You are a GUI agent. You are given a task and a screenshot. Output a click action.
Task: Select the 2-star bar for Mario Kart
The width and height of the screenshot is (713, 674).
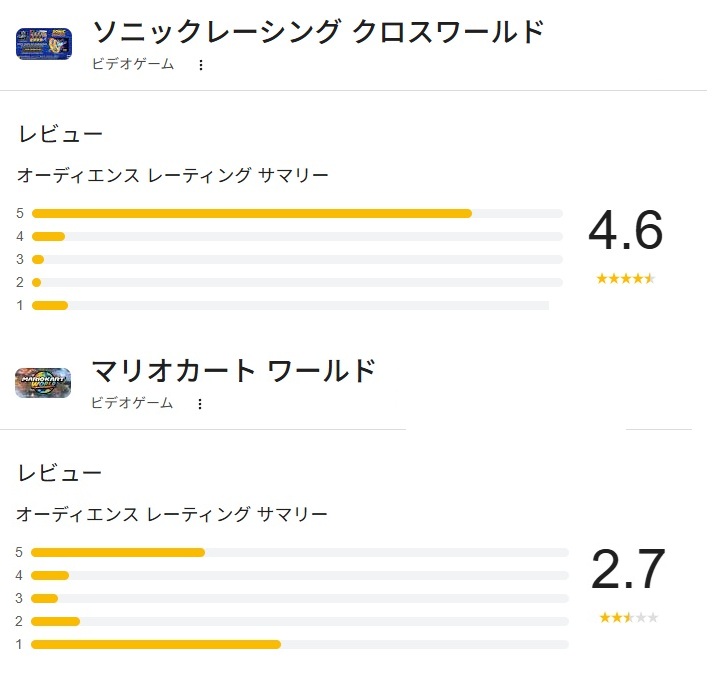coord(299,621)
